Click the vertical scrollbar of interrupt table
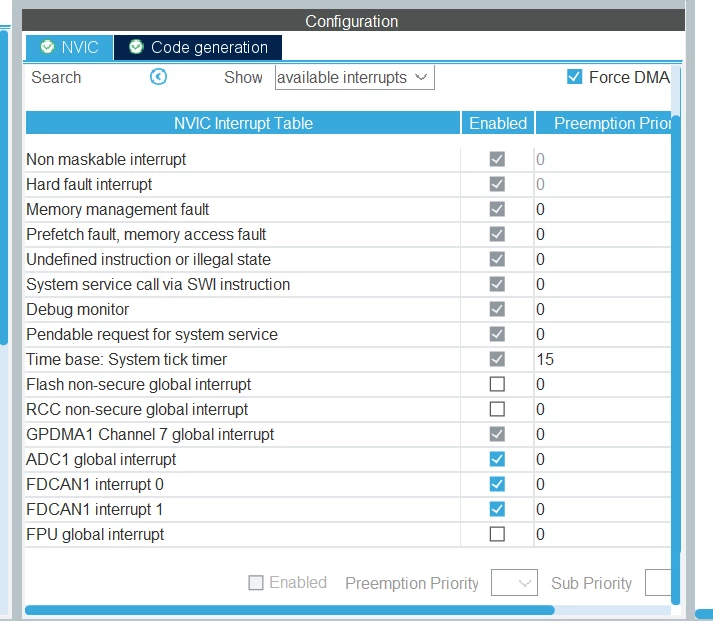 [x=675, y=359]
